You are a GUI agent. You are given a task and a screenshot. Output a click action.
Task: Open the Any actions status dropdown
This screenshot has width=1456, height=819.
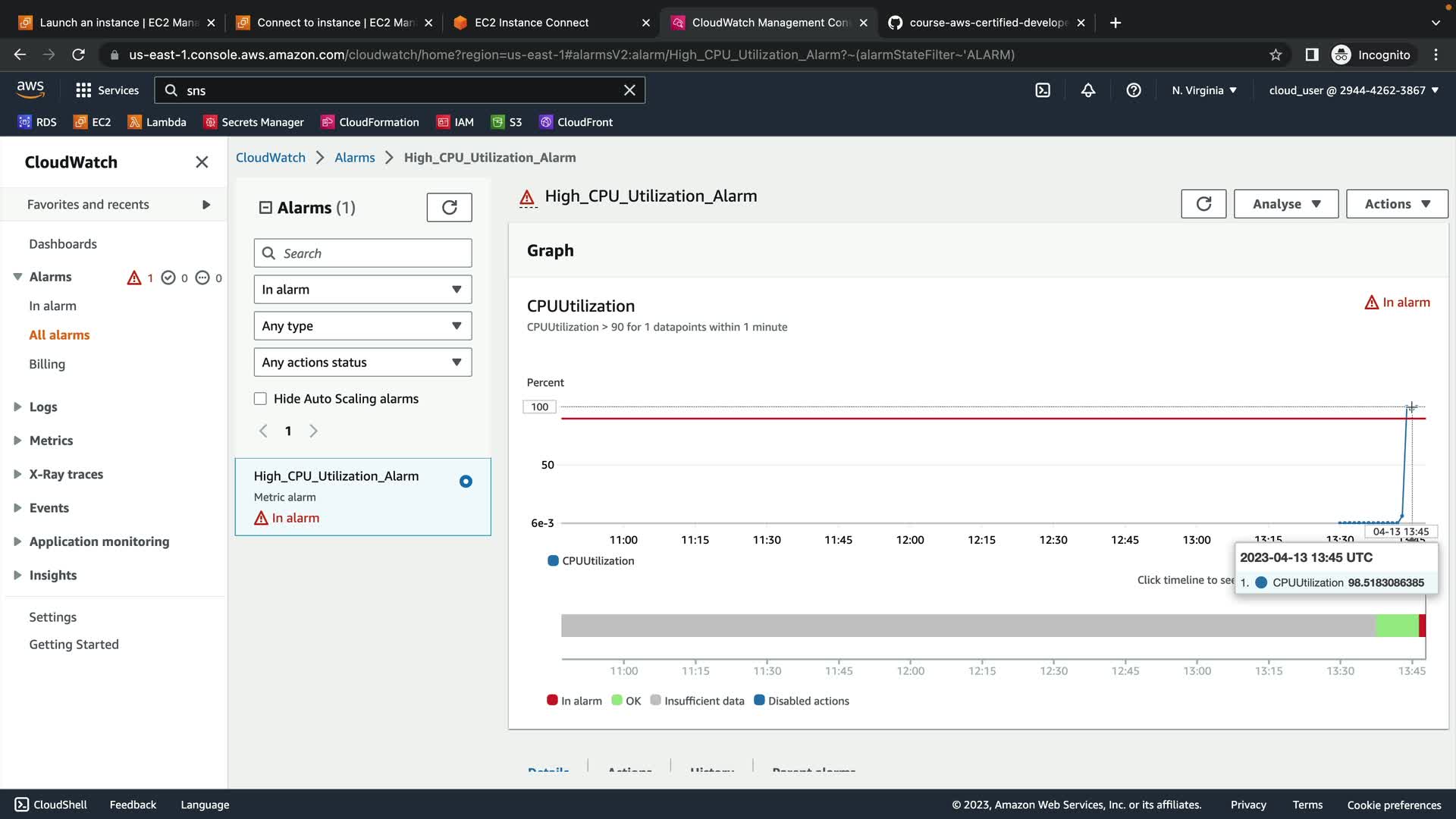click(362, 362)
